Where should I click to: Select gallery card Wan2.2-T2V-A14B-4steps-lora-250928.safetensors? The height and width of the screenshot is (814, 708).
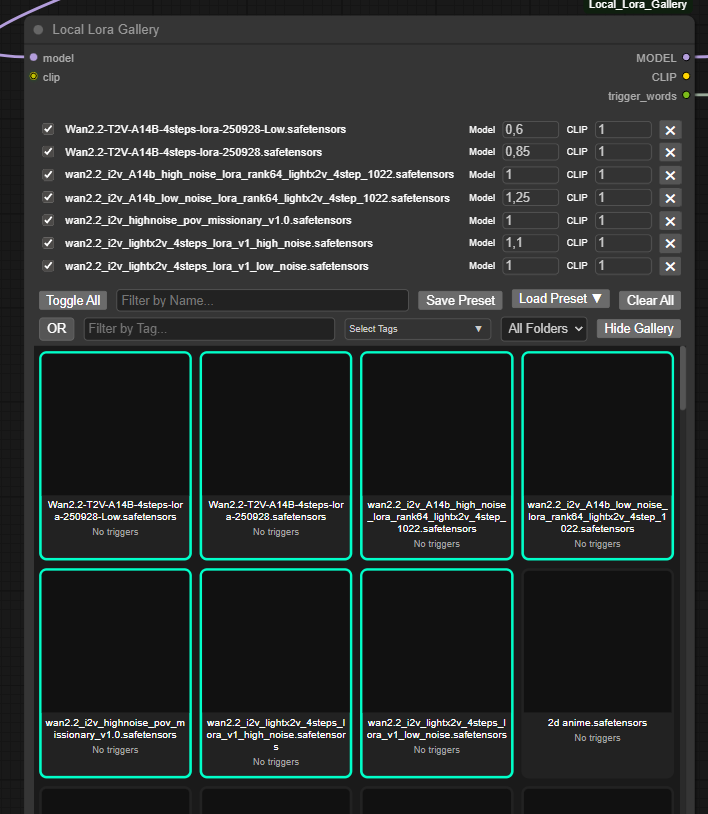[276, 456]
